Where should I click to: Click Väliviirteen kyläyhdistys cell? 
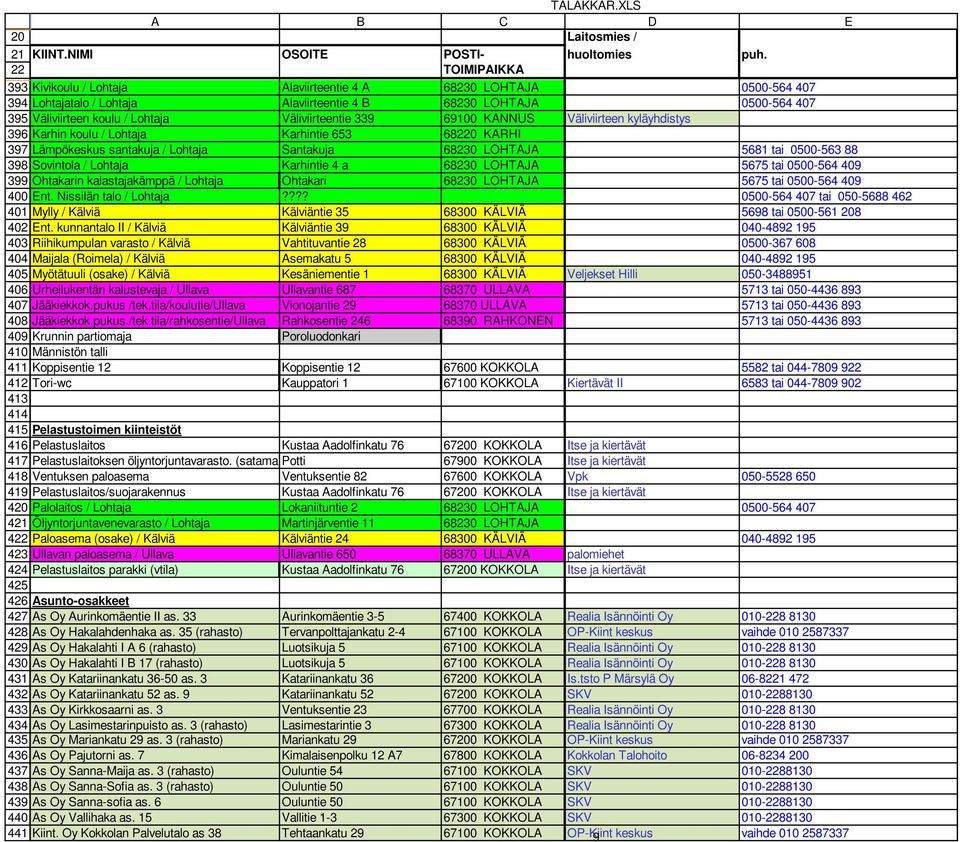tap(651, 119)
